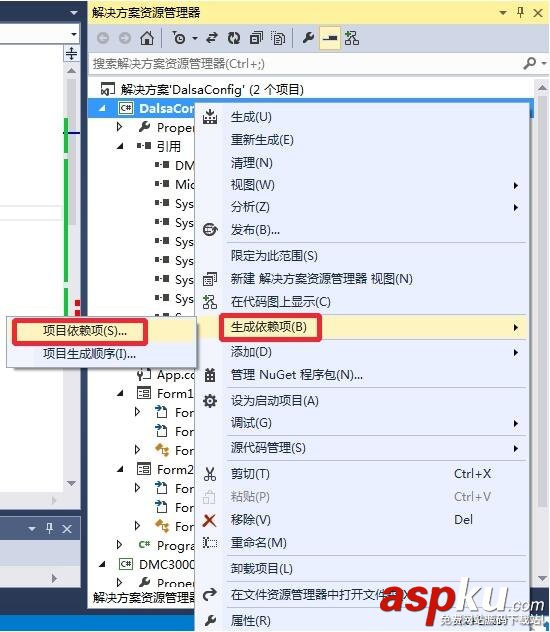Pin the lower-left panel
Screen dimensions: 550x632
[50, 528]
